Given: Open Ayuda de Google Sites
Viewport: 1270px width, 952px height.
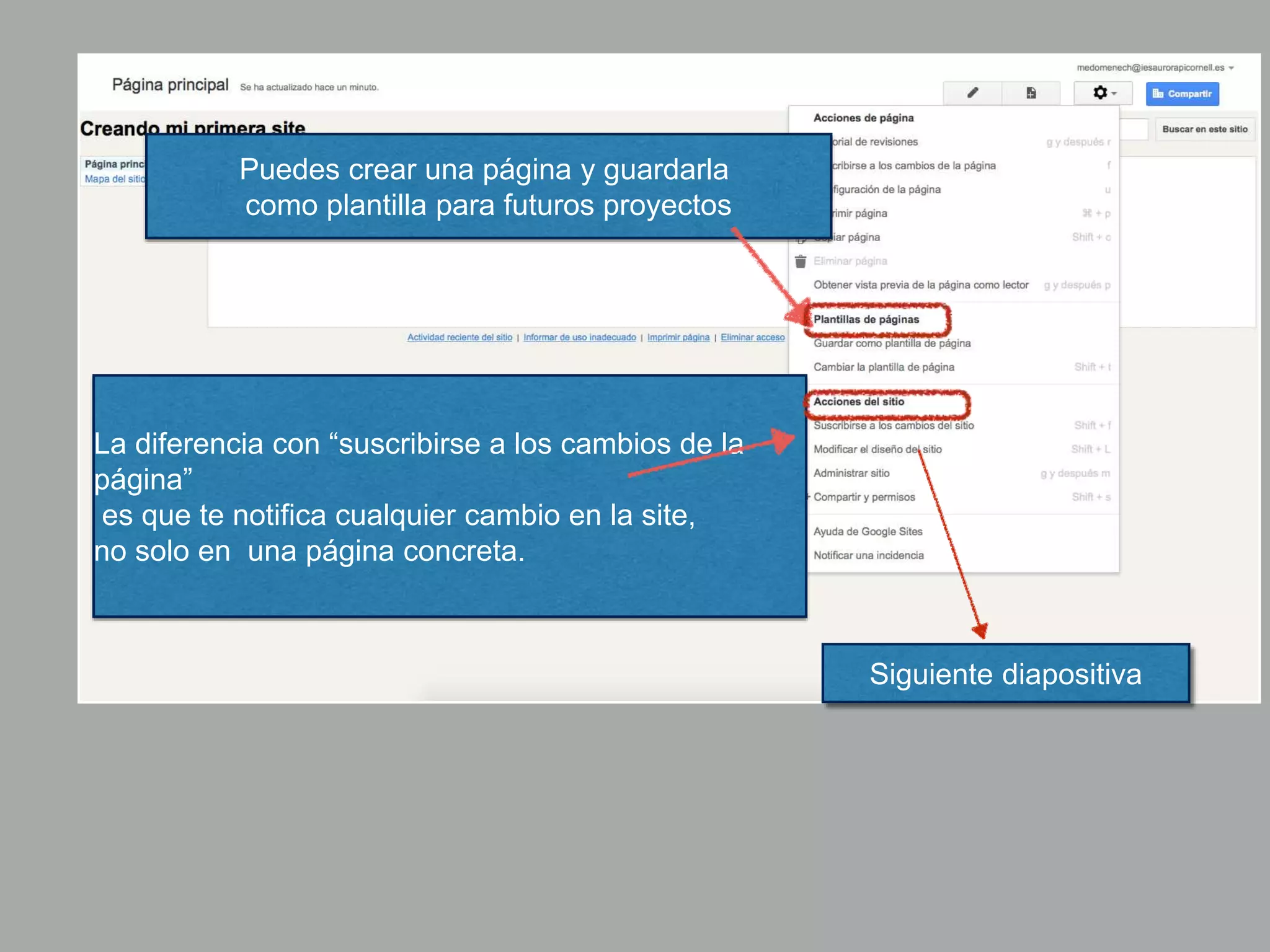Looking at the screenshot, I should [962, 532].
